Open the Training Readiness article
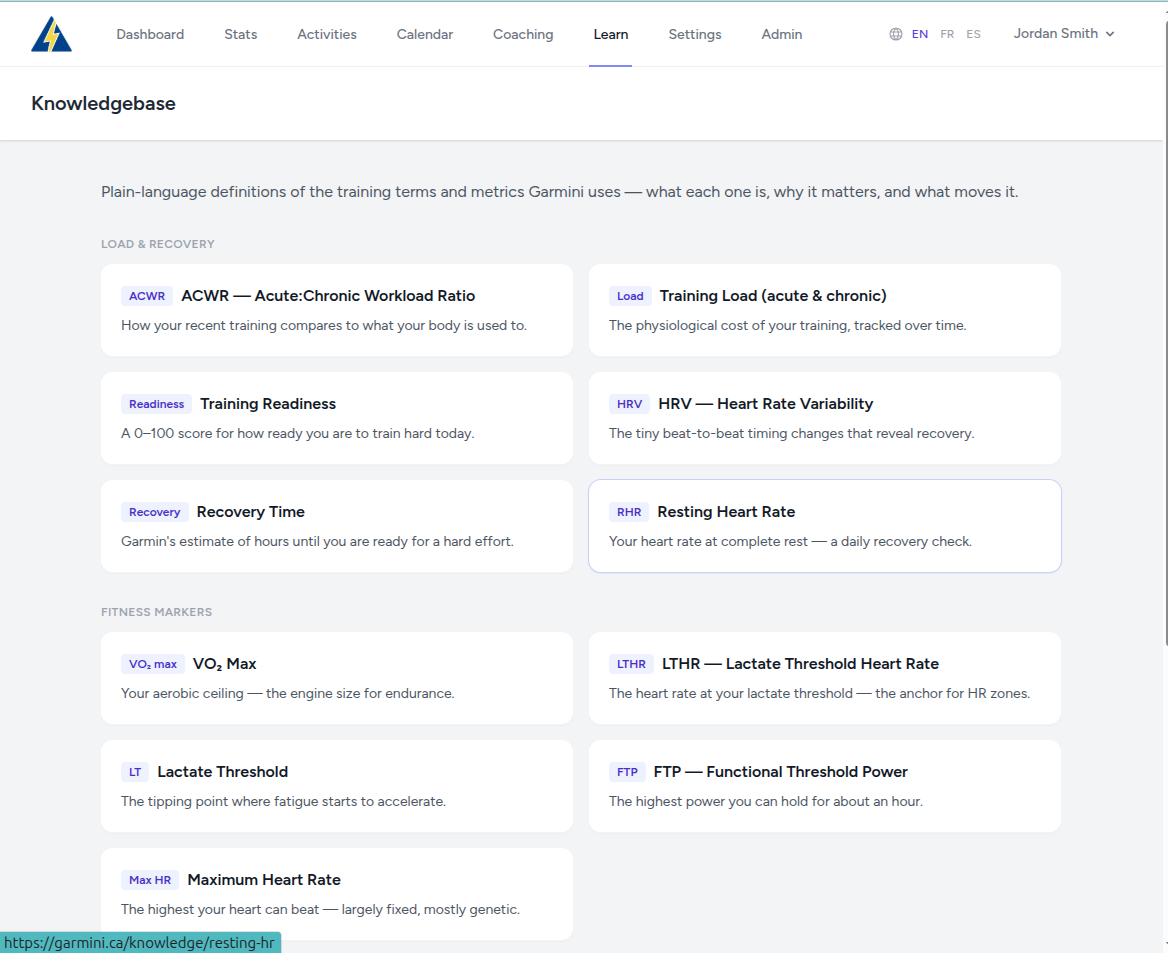1168x953 pixels. coord(337,418)
